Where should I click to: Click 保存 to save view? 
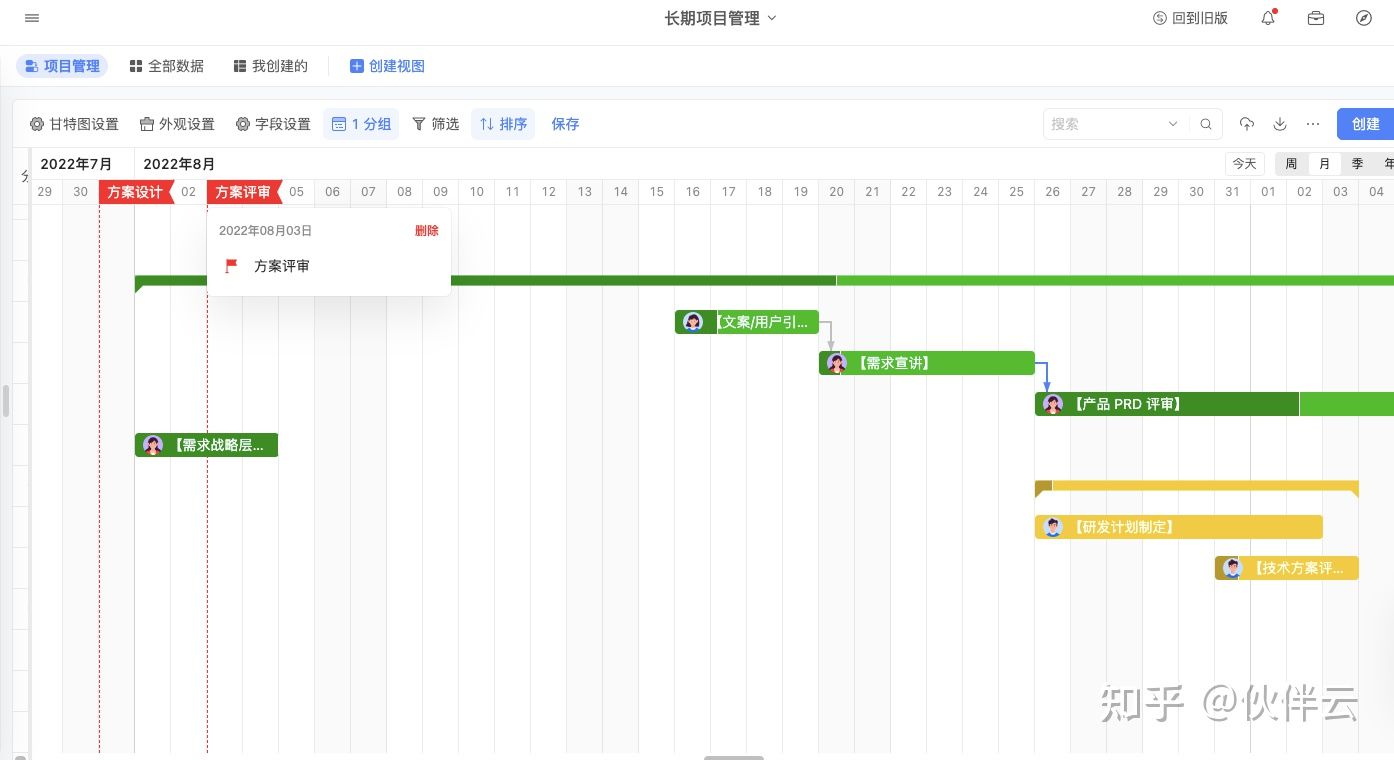[565, 124]
